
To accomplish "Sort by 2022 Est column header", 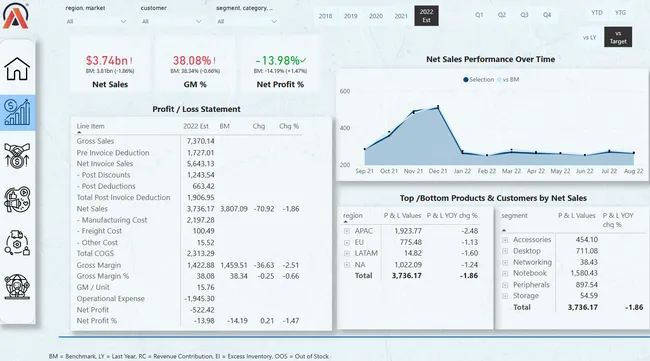I will 196,126.
